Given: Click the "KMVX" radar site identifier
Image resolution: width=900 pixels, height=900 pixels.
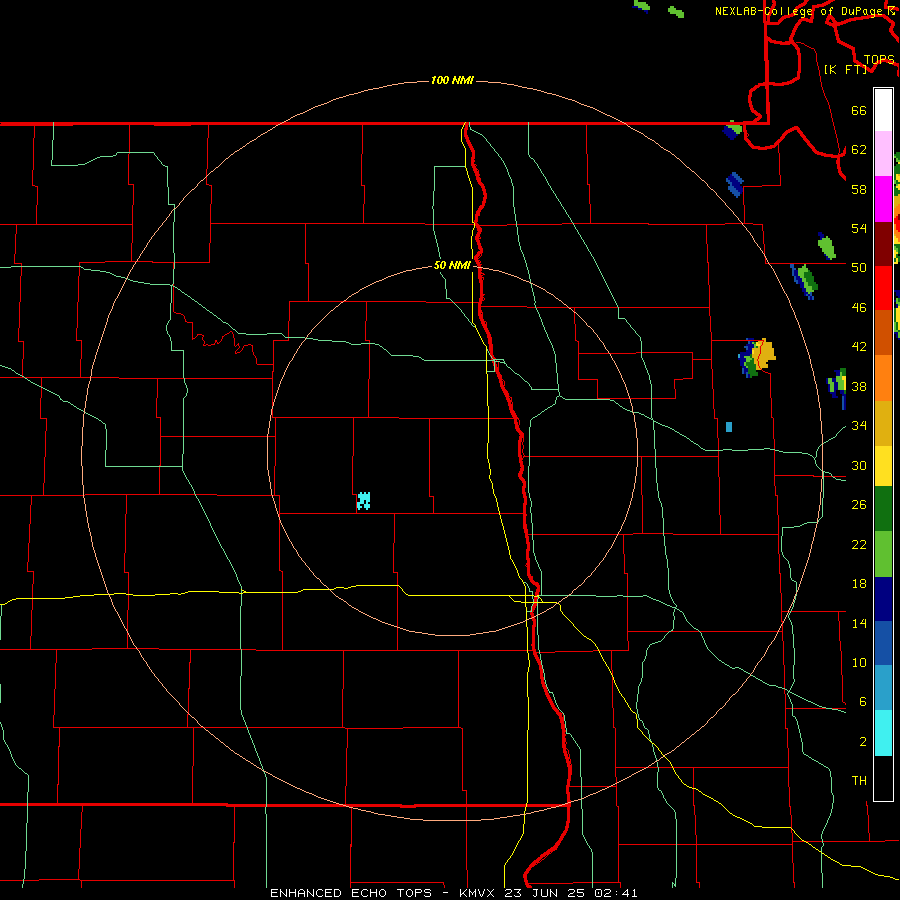Looking at the screenshot, I should coord(478,893).
